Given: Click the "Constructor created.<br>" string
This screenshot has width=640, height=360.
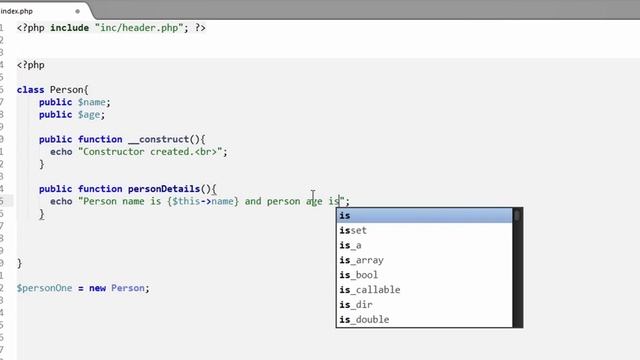Looking at the screenshot, I should click(x=150, y=152).
